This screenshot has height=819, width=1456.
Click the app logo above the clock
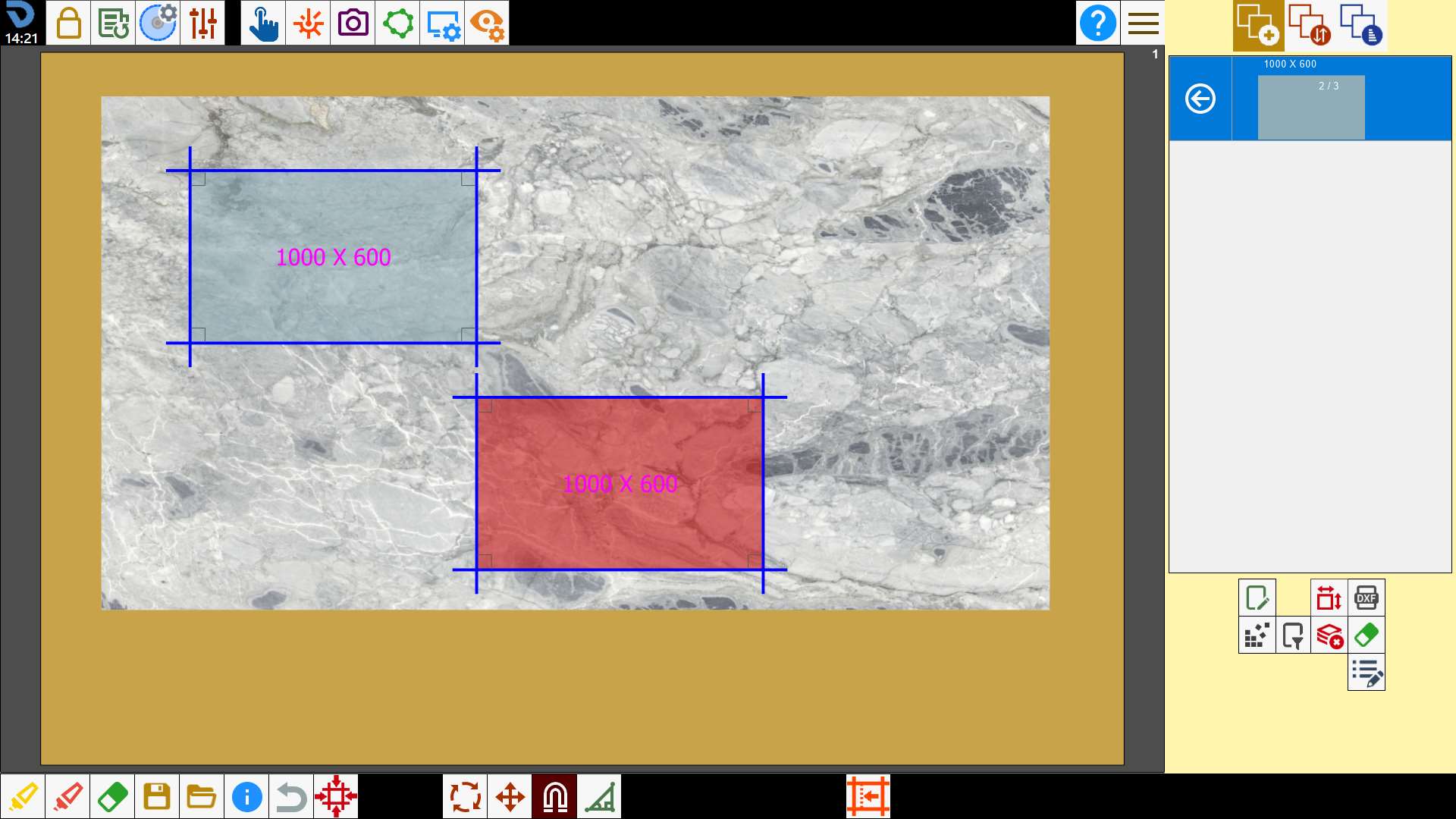(x=21, y=15)
